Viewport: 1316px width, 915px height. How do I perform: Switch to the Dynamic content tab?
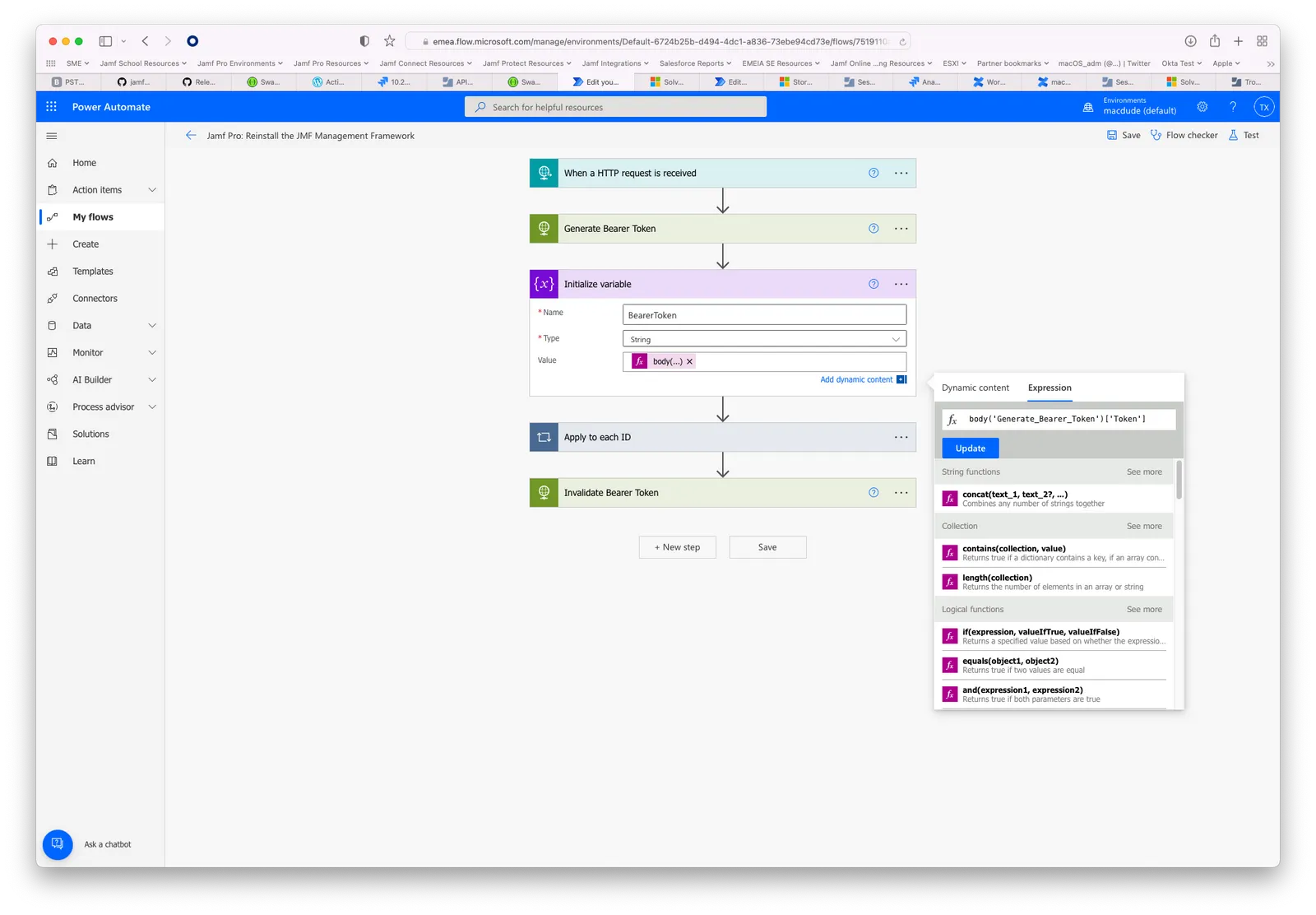974,388
